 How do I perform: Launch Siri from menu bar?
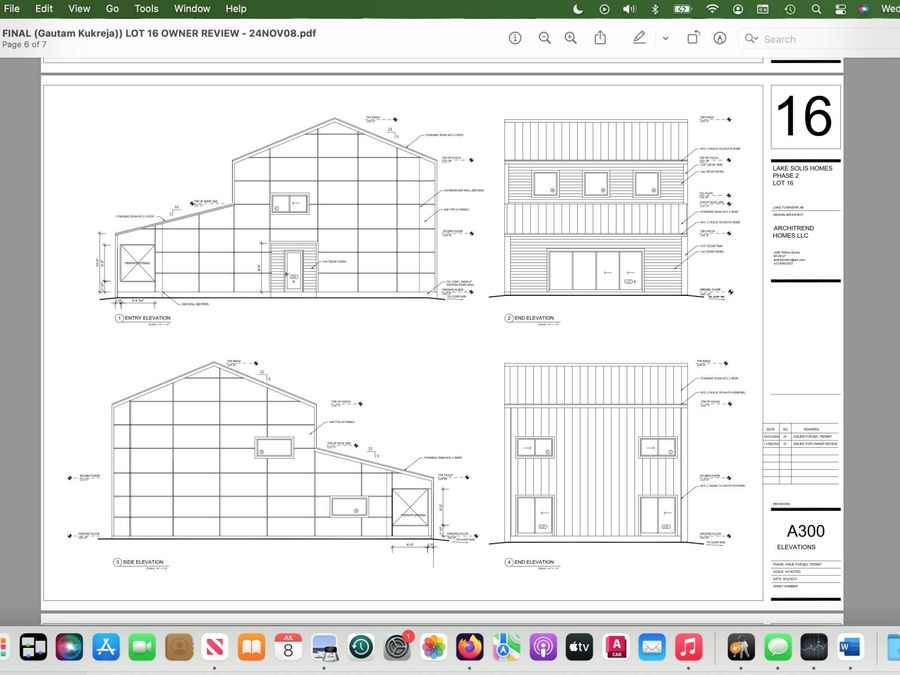[x=863, y=9]
